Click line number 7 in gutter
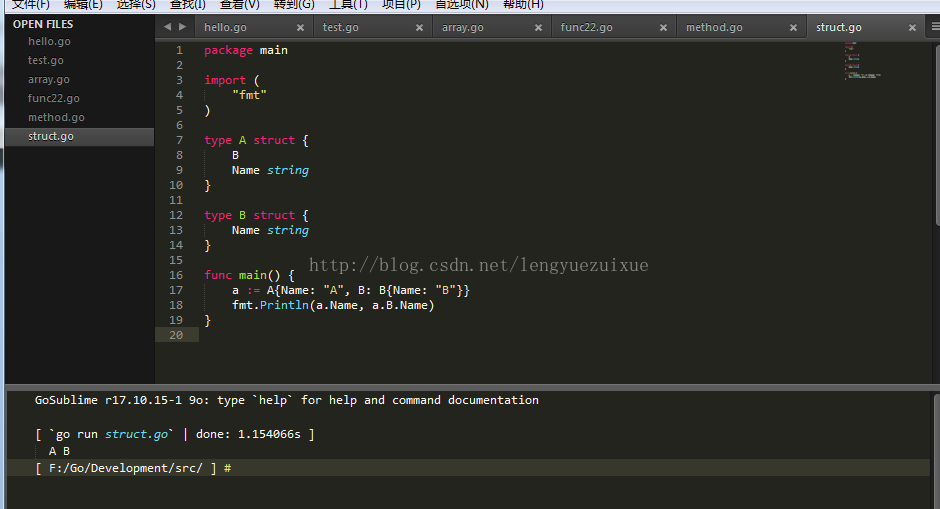Viewport: 940px width, 509px height. click(x=179, y=140)
